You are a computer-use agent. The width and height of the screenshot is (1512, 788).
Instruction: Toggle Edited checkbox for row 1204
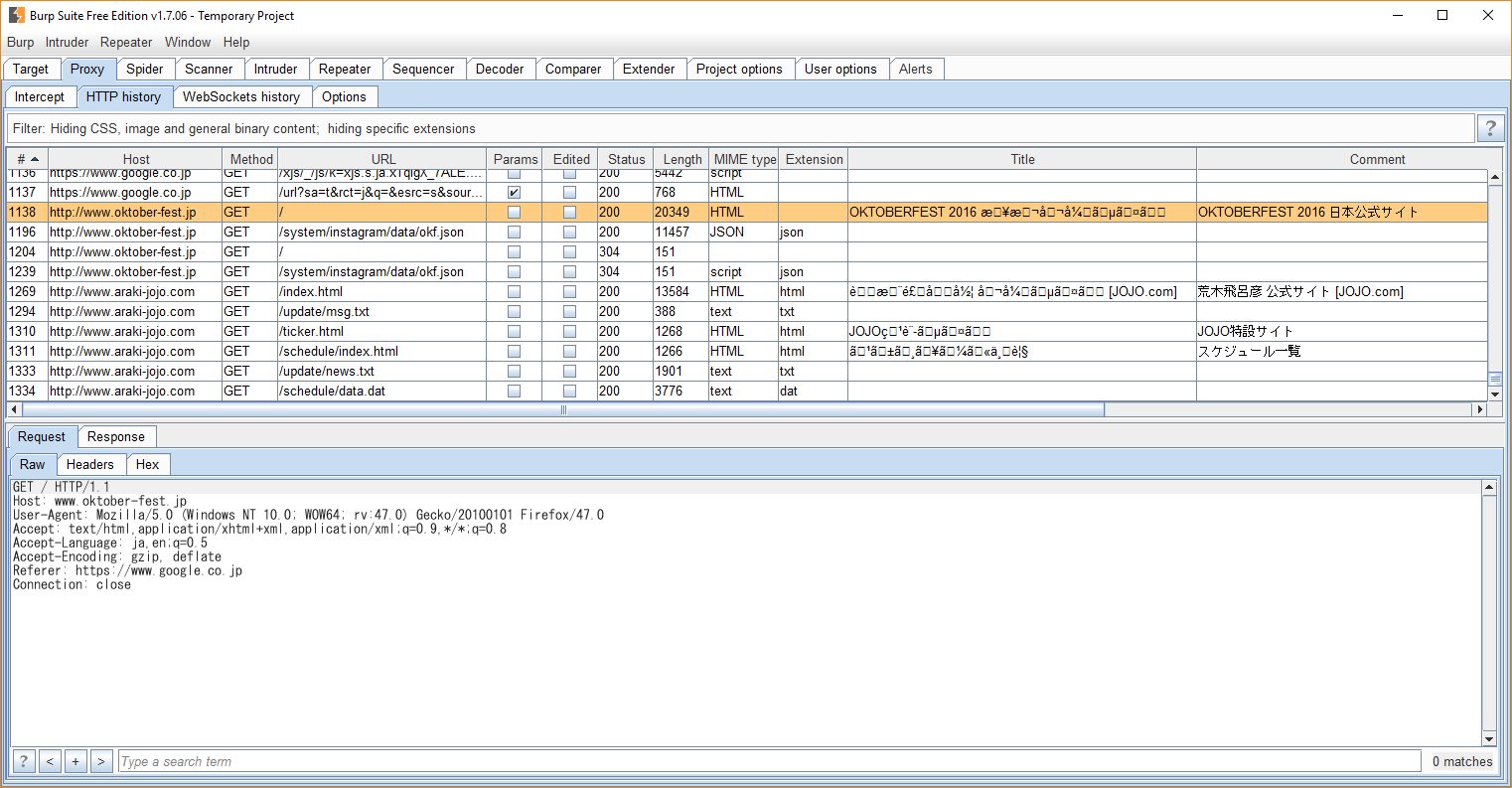pyautogui.click(x=569, y=251)
